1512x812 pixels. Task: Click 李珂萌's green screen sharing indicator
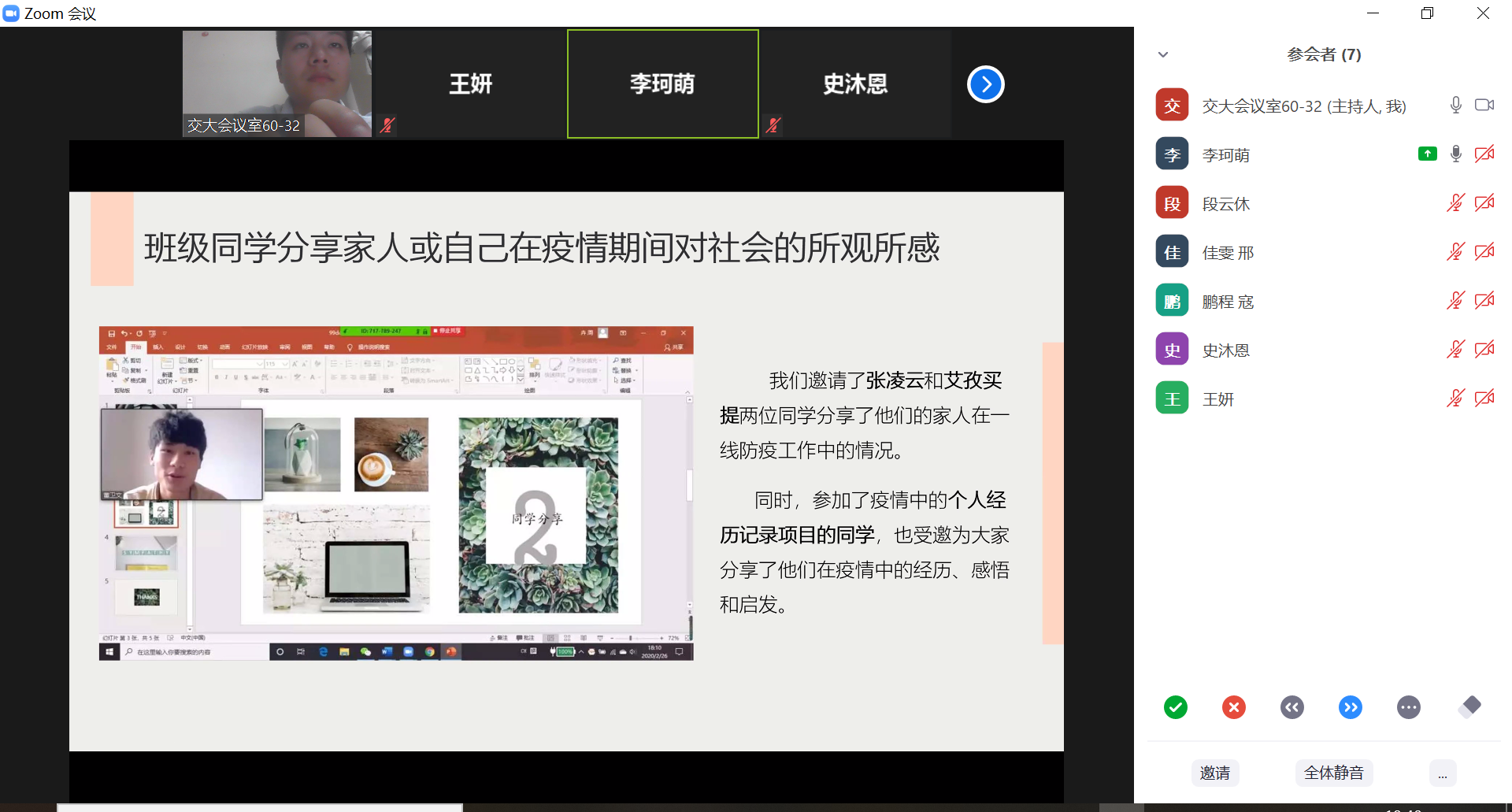click(1427, 154)
